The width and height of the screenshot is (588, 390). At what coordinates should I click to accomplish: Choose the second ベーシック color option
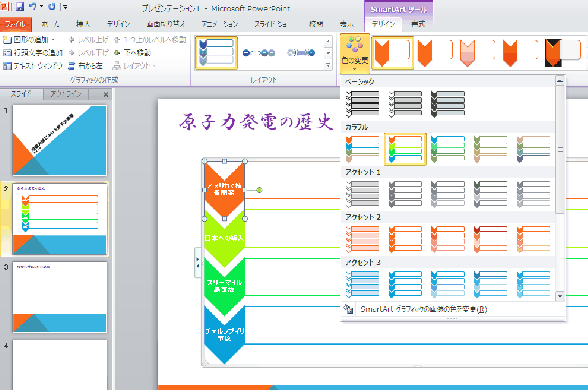pyautogui.click(x=405, y=104)
